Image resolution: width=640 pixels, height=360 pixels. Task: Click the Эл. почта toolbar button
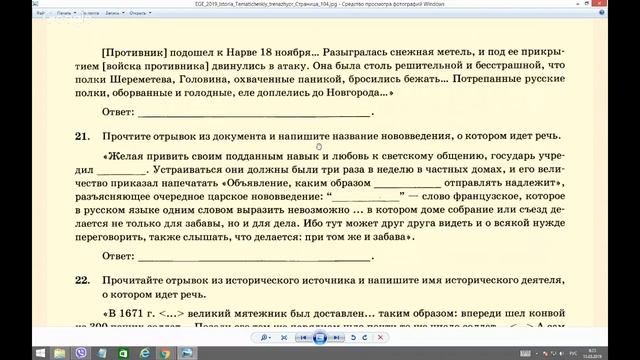91,13
